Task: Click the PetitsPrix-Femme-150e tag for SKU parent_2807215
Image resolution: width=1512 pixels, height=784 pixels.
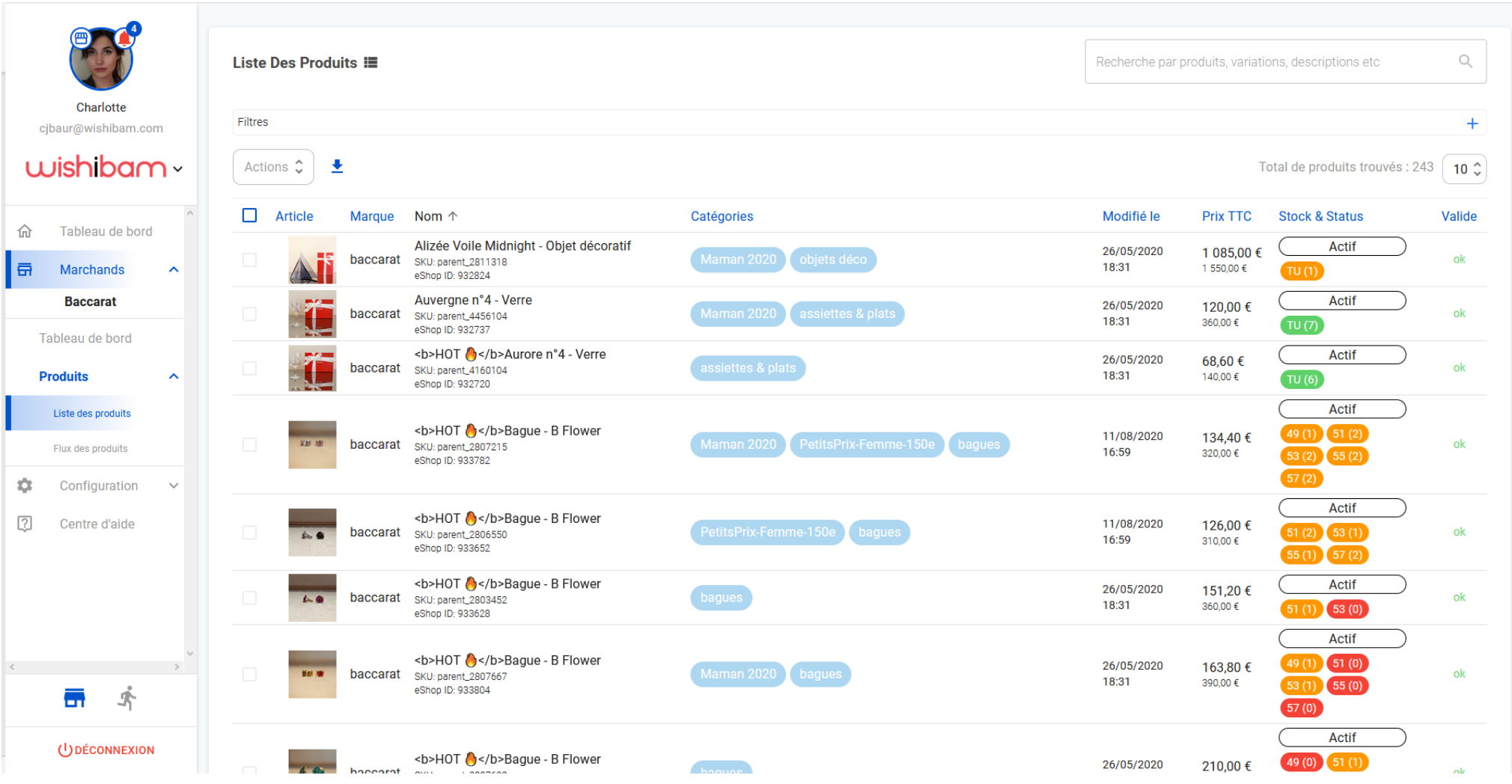Action: click(x=867, y=444)
